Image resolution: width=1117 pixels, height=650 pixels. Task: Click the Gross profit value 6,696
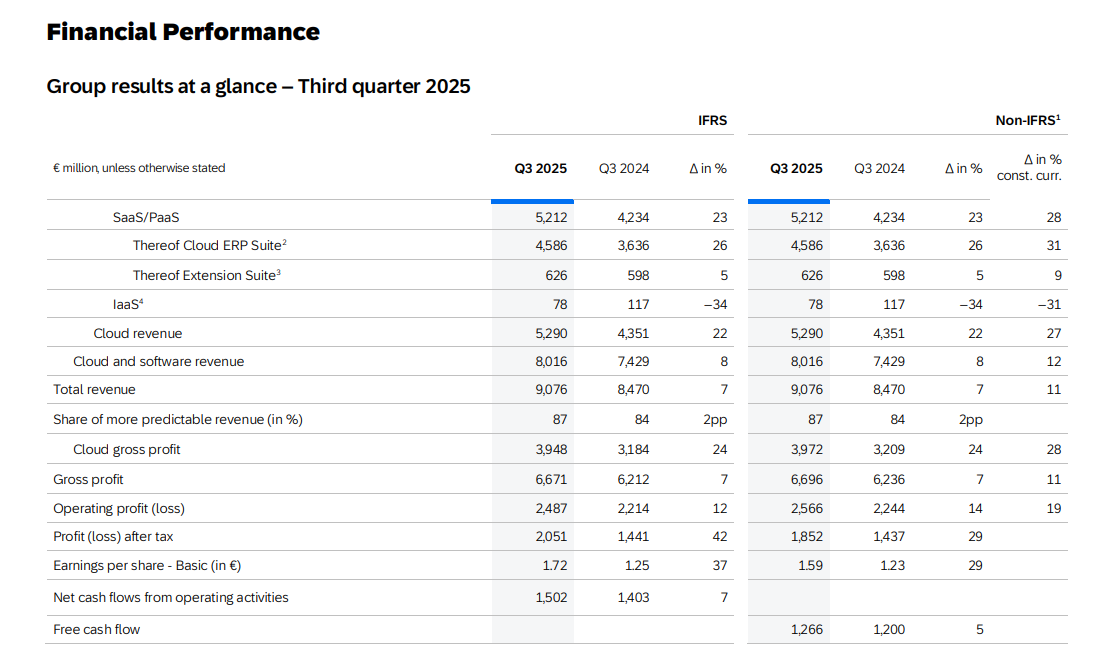(806, 479)
